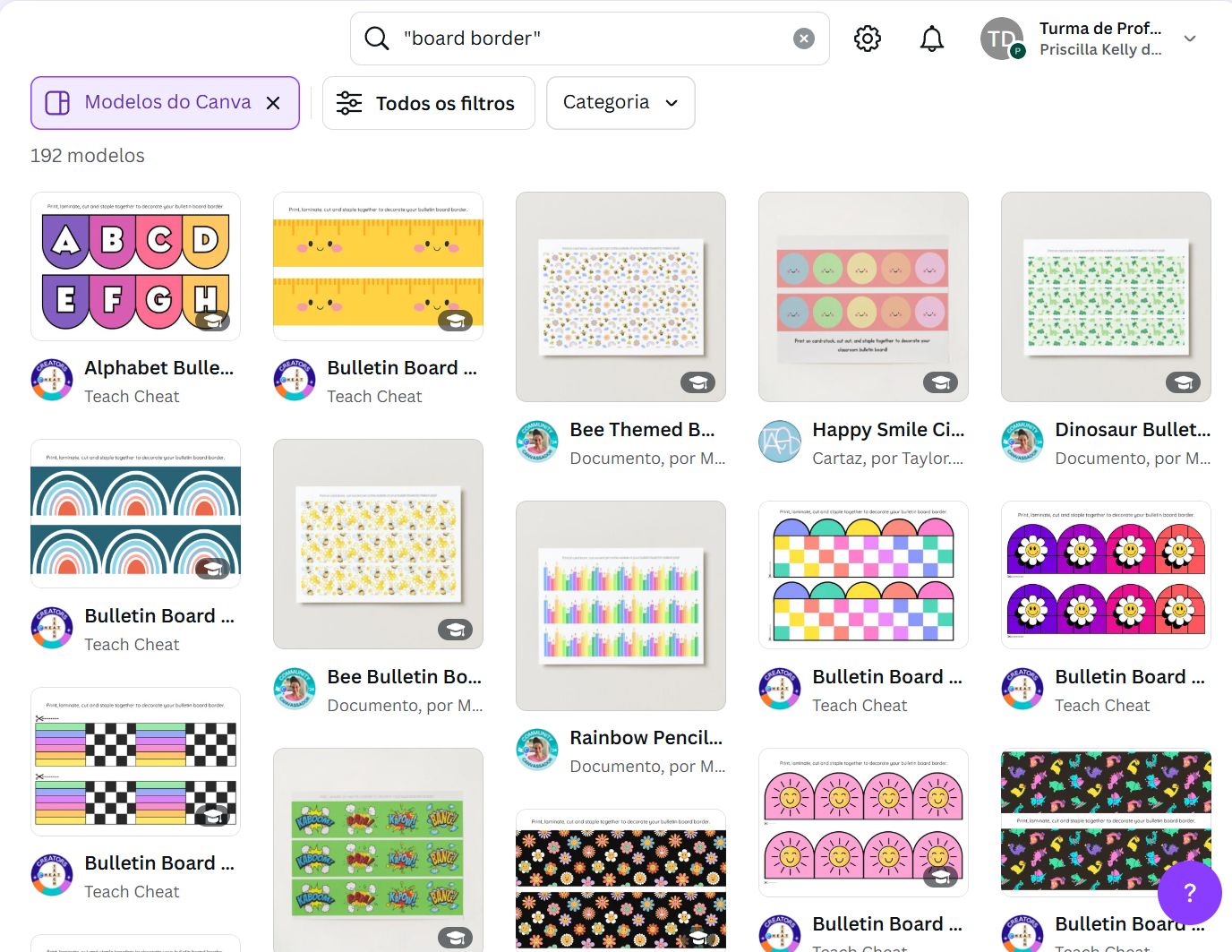Open the purple help question mark button

(1190, 893)
